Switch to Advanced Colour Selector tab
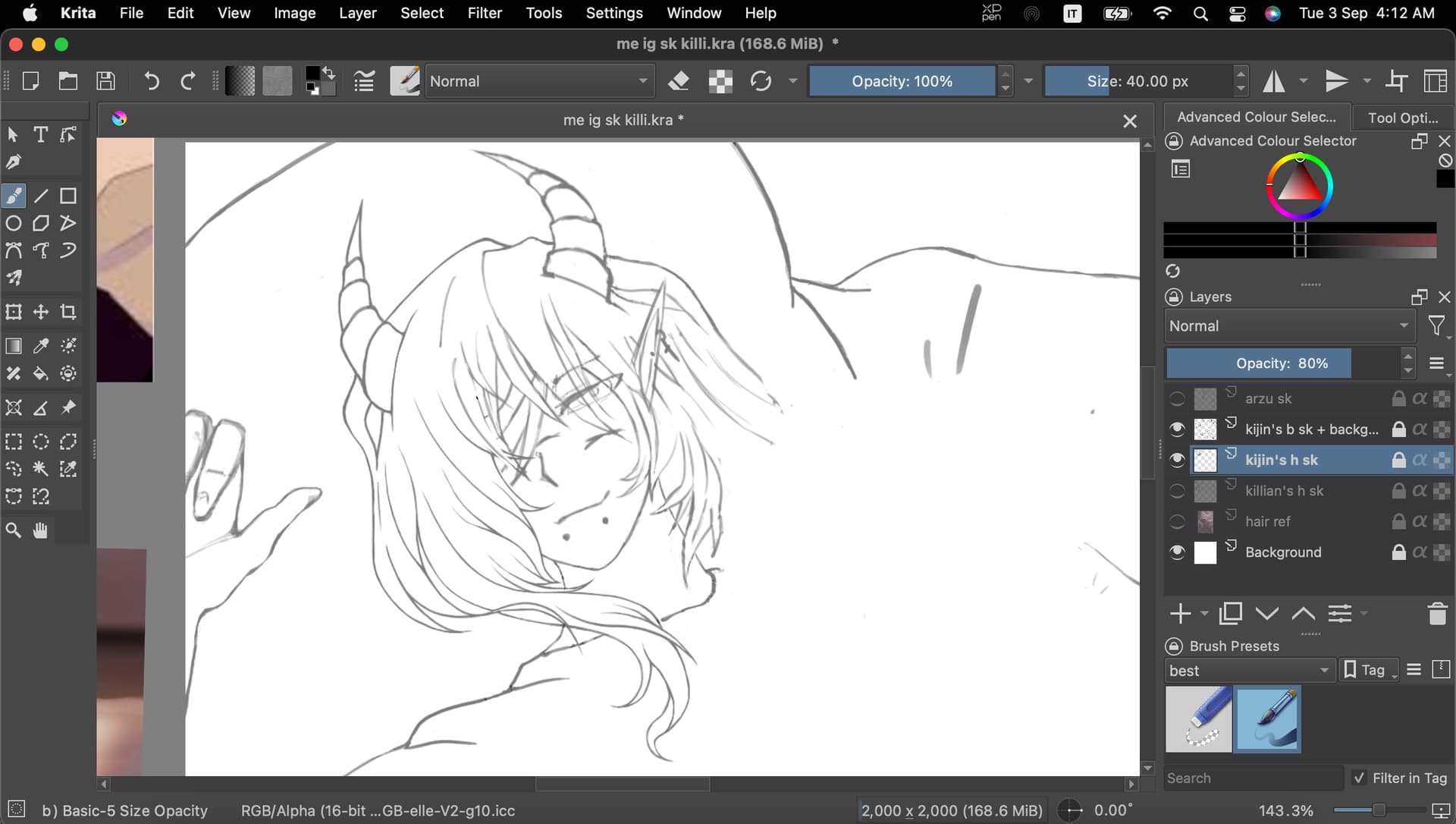The height and width of the screenshot is (824, 1456). 1257,117
